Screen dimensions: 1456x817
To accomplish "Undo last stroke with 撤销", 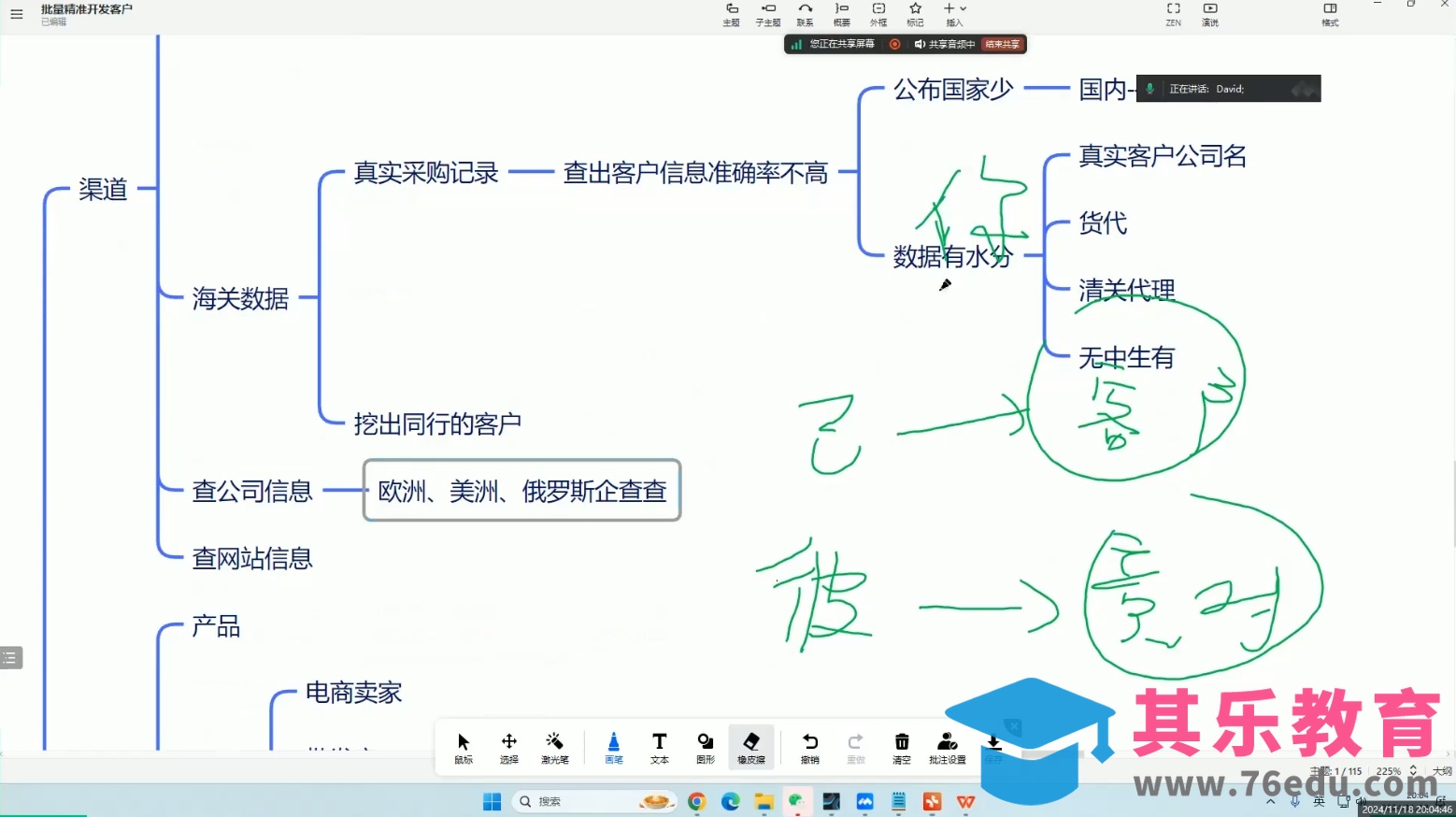I will pos(809,748).
